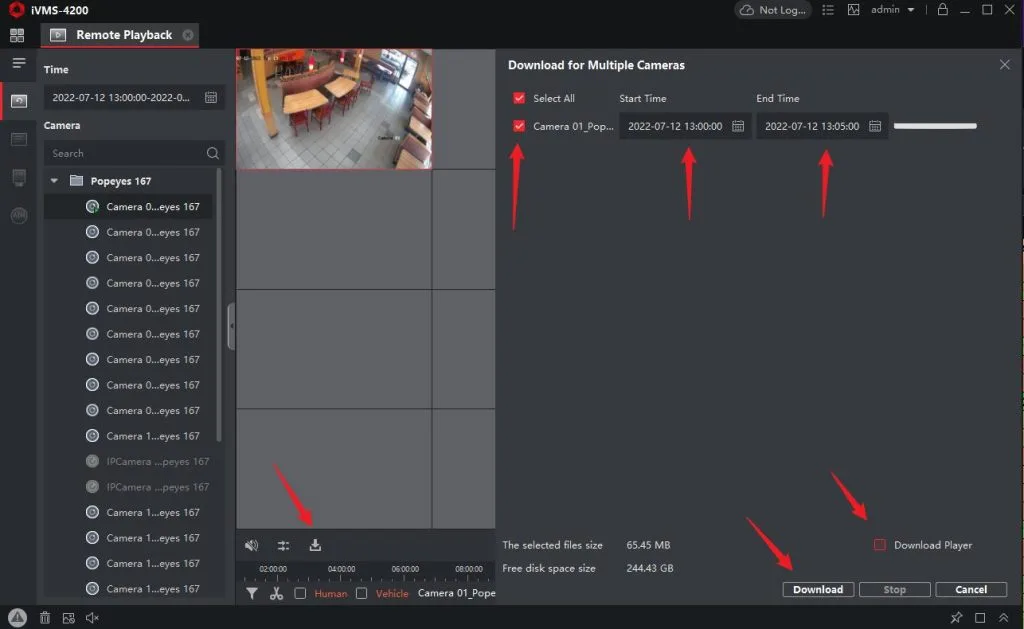
Task: Close the Download for Multiple Cameras dialog
Action: click(1004, 65)
